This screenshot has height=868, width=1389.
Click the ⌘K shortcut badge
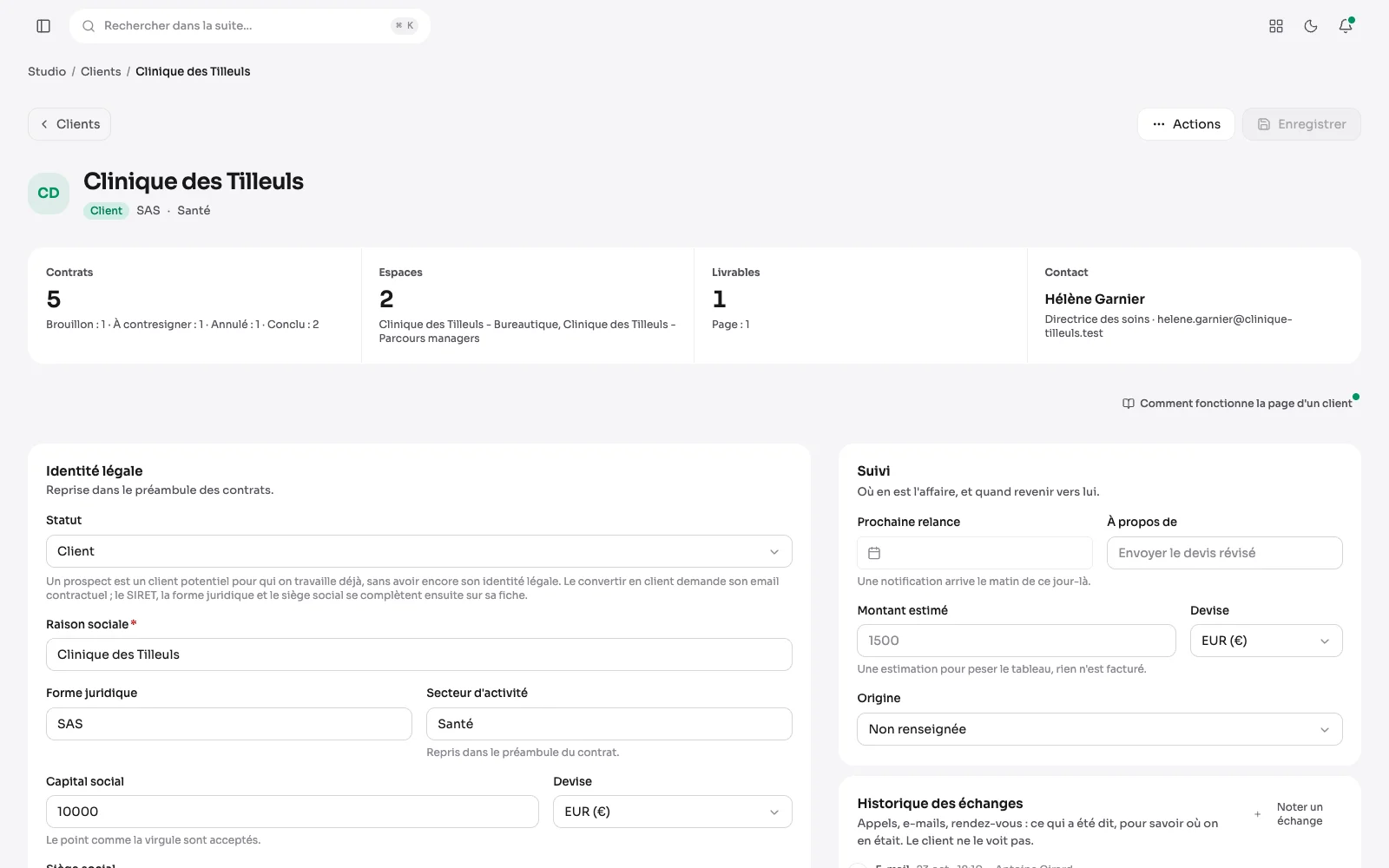(x=405, y=26)
